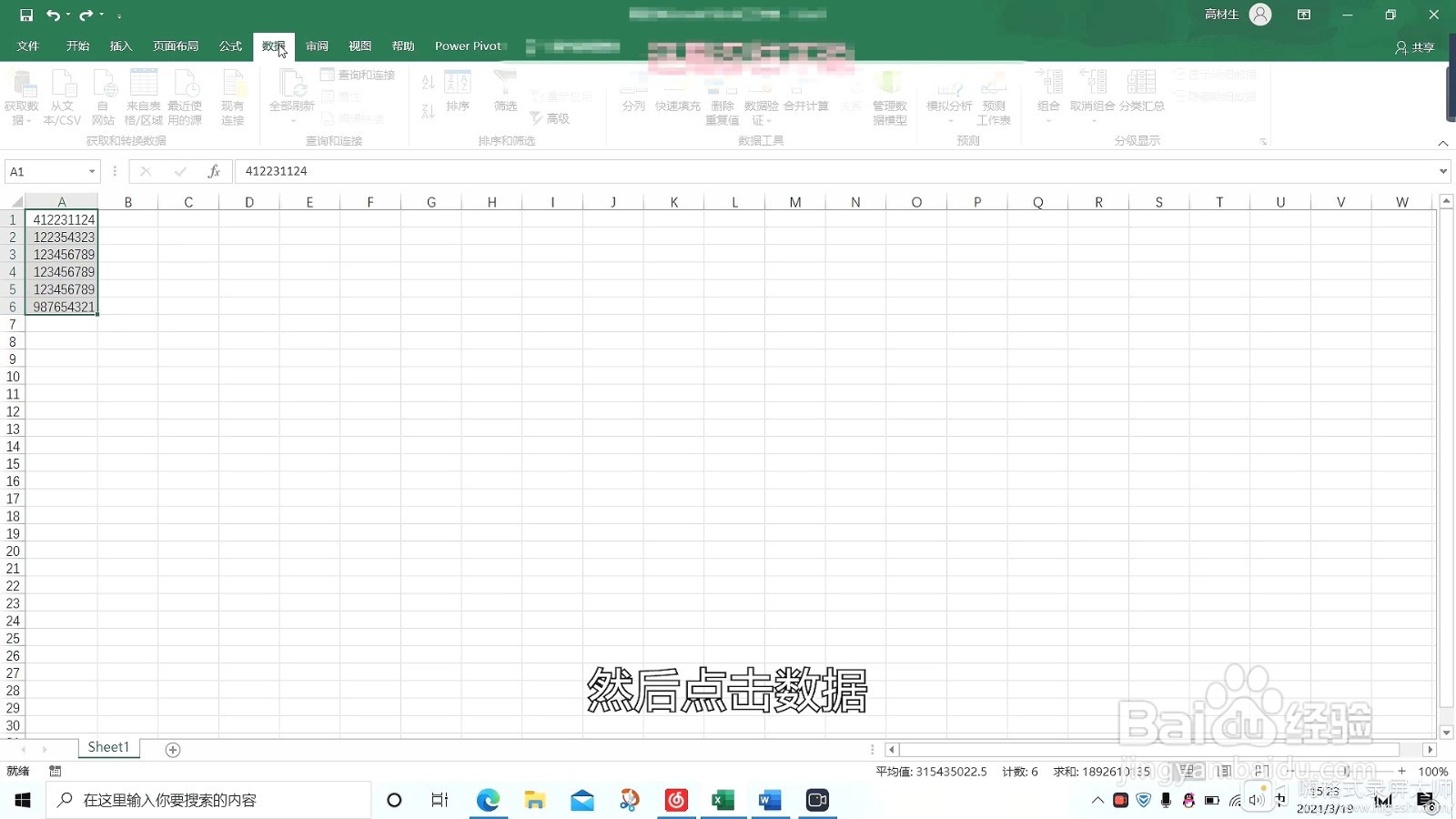Click the sort Z to A descending icon
This screenshot has height=819, width=1456.
tap(429, 112)
